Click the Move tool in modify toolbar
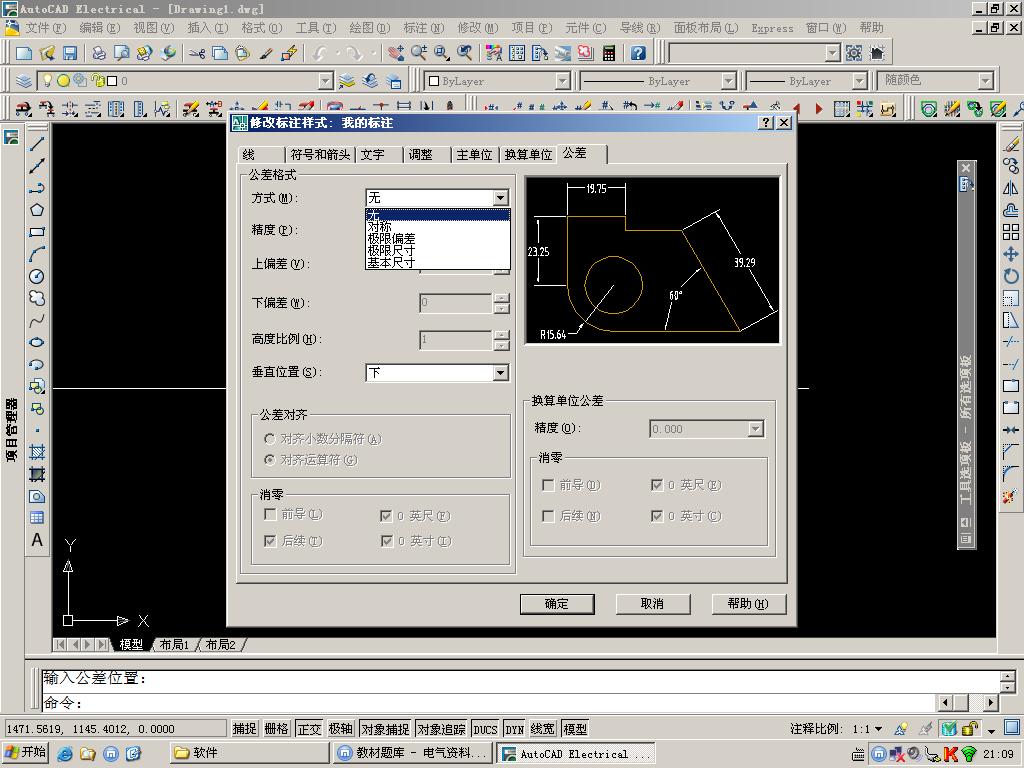 (x=1011, y=254)
